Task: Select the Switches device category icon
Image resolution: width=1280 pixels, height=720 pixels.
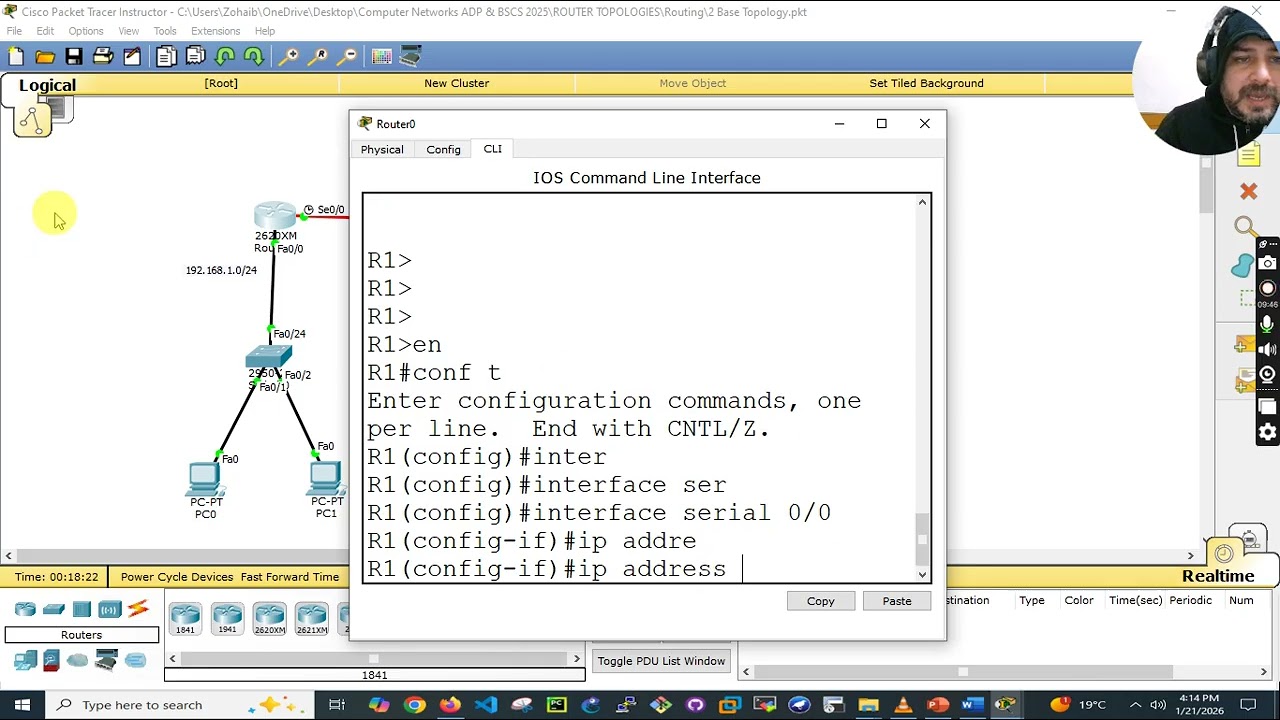Action: click(x=54, y=609)
